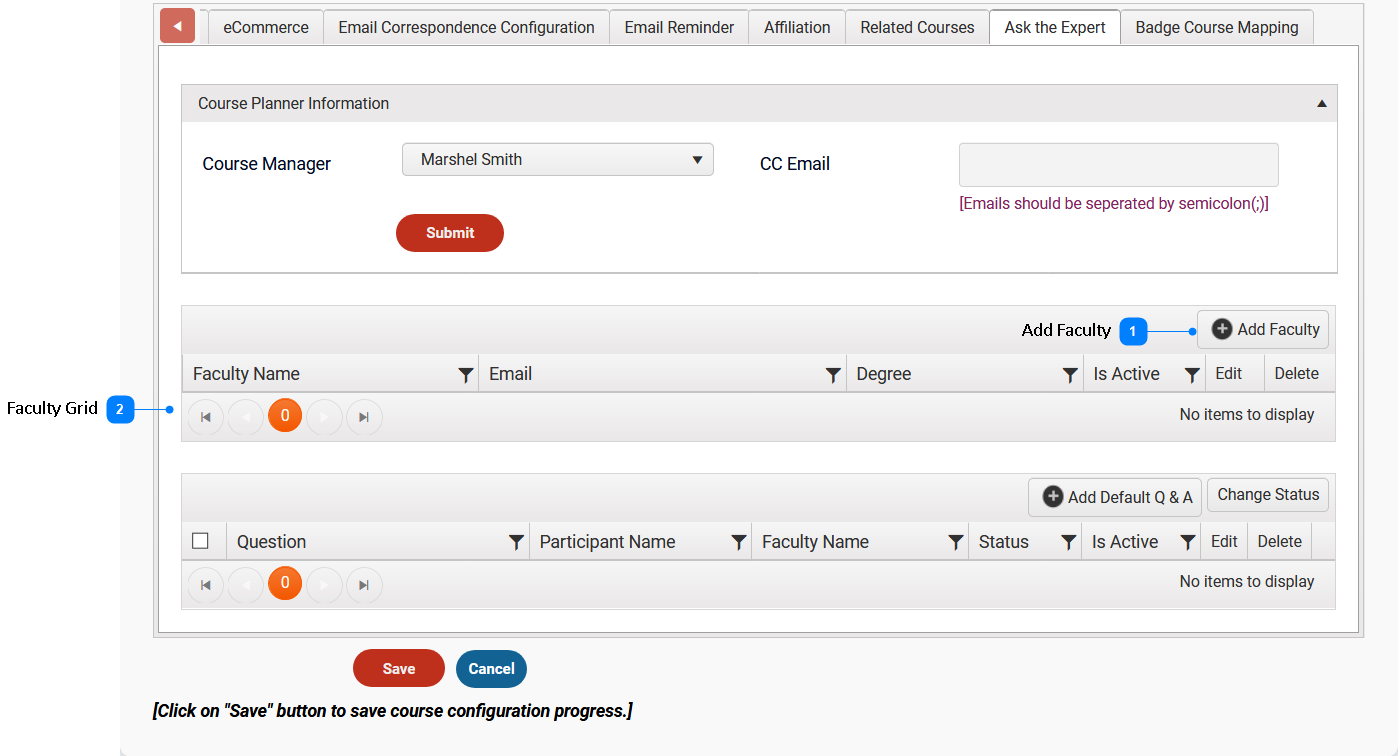Open the Course Manager dropdown
The height and width of the screenshot is (756, 1398).
pos(557,160)
